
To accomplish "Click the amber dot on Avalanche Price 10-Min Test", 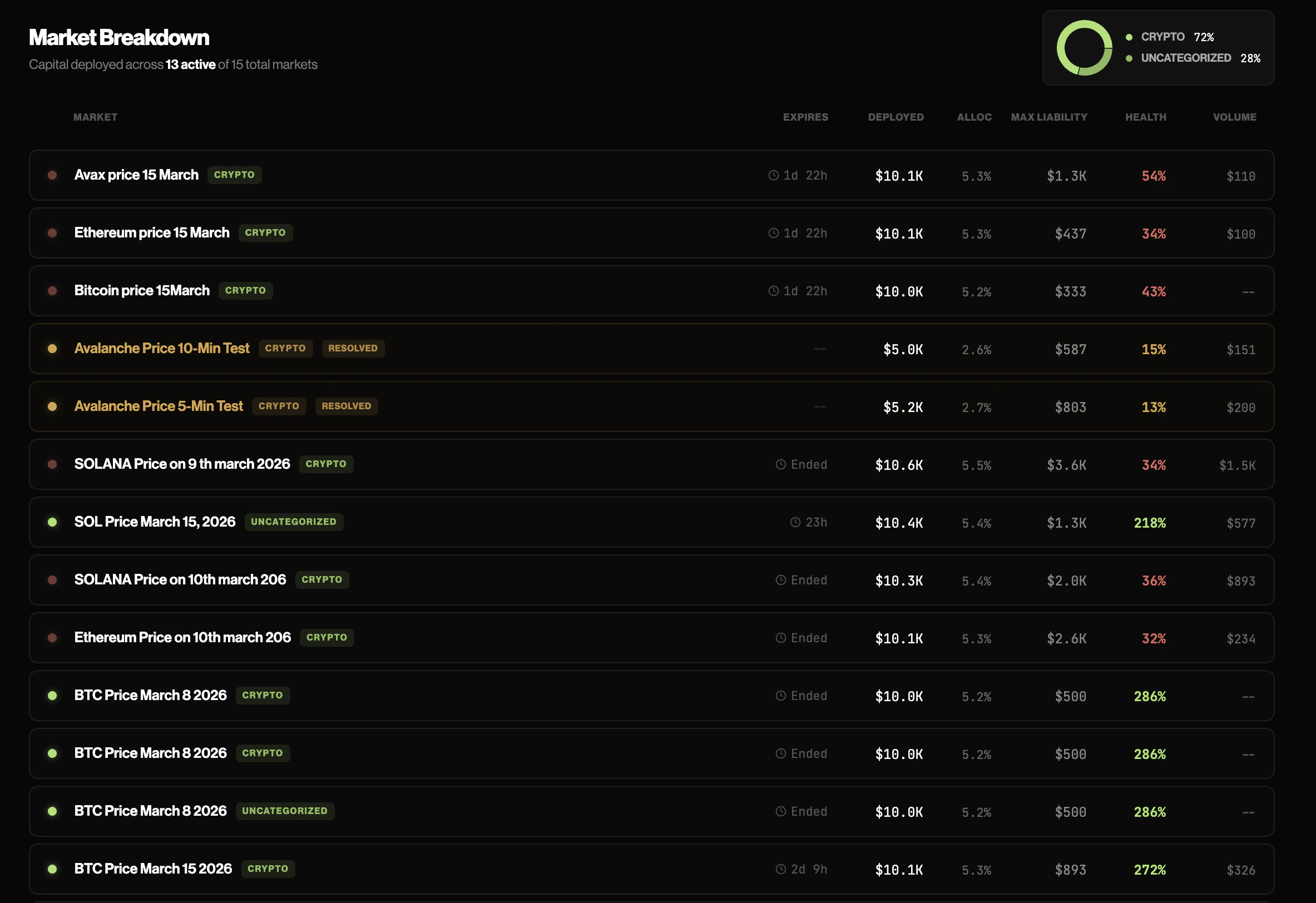I will pos(53,349).
